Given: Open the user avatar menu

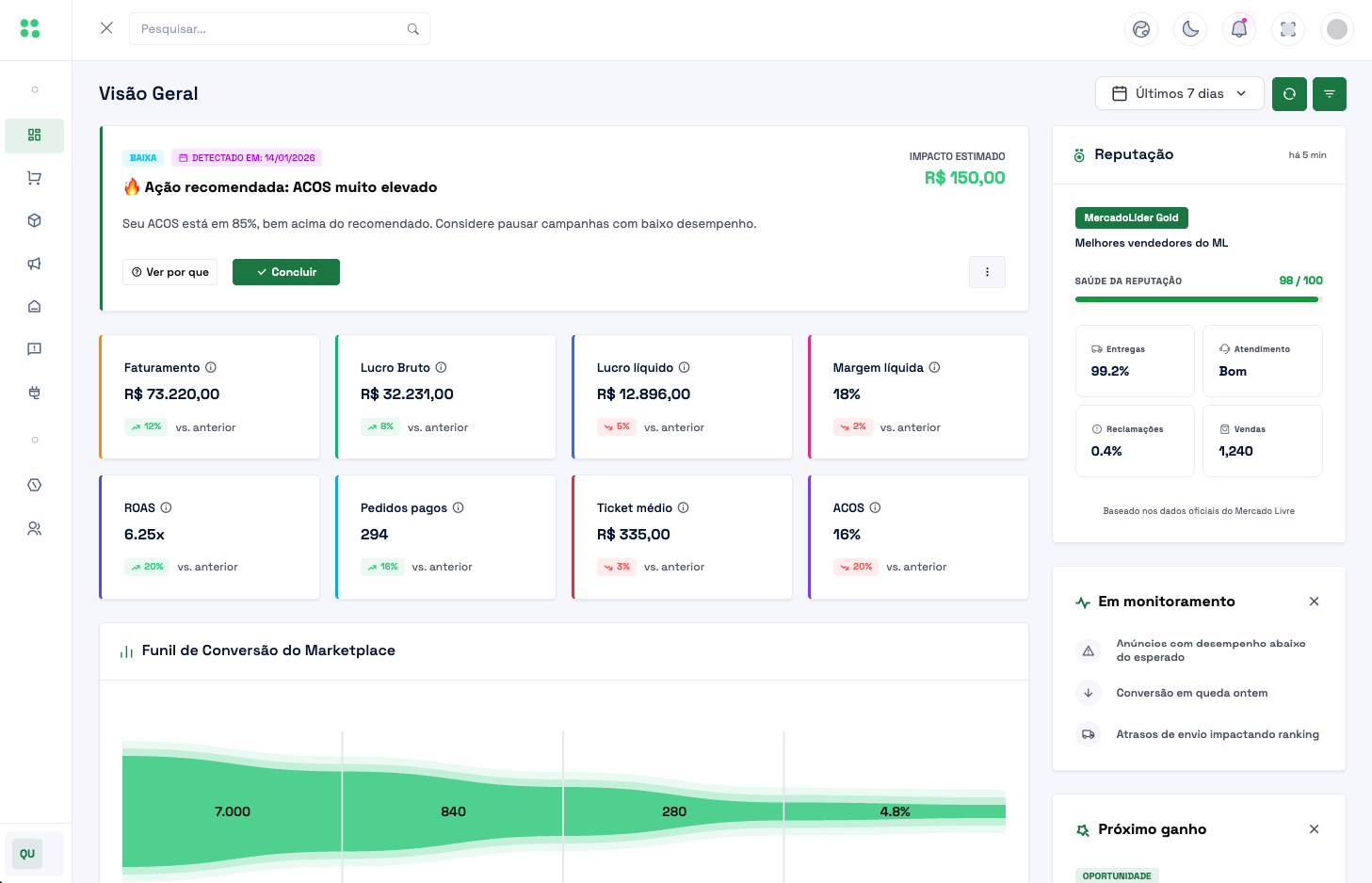Looking at the screenshot, I should [x=1336, y=29].
